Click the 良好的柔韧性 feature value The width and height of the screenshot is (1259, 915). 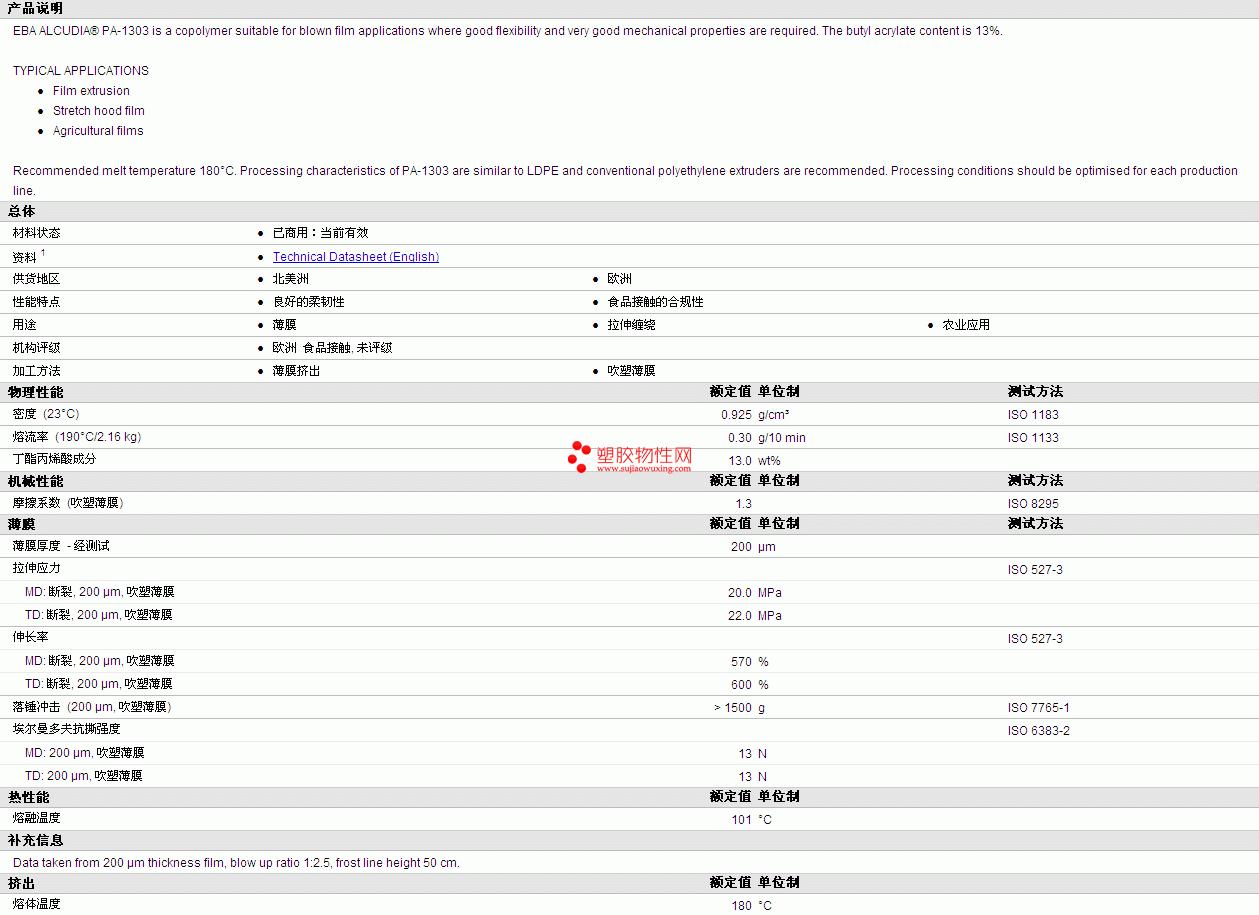click(x=309, y=302)
